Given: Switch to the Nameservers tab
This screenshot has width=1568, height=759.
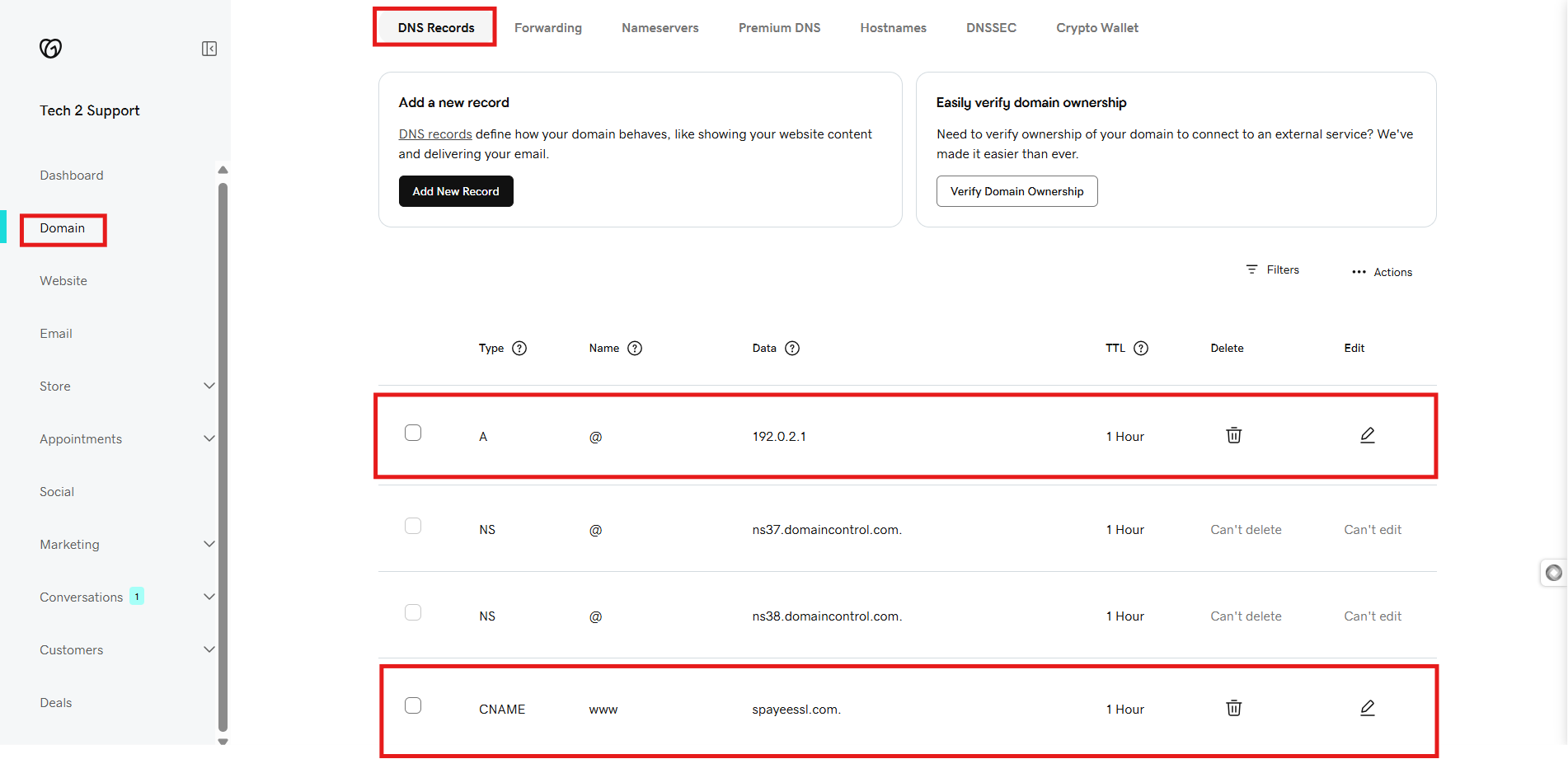Looking at the screenshot, I should (660, 28).
